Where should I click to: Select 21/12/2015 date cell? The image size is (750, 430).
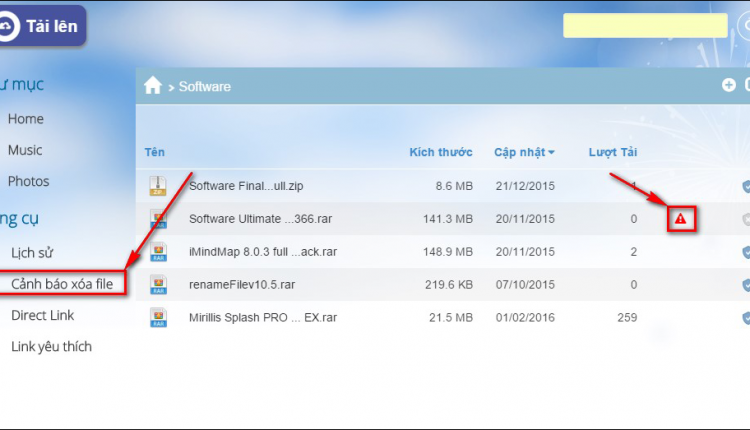pos(525,186)
